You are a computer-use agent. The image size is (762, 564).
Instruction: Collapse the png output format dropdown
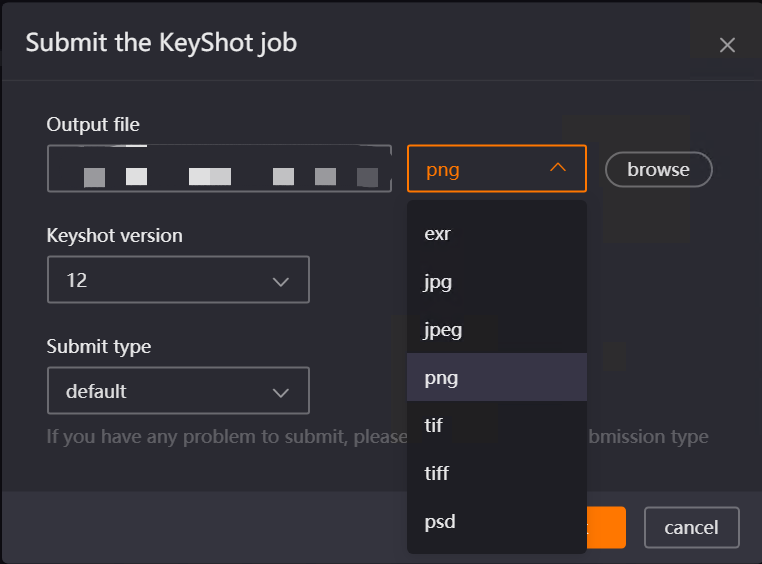pyautogui.click(x=497, y=169)
